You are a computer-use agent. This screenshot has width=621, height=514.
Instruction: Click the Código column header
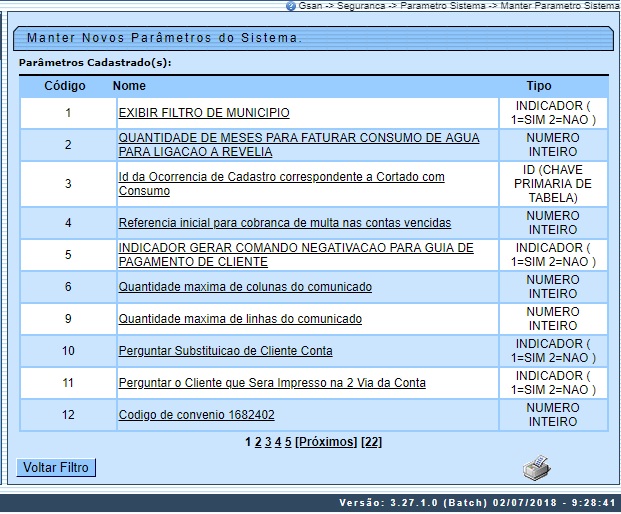coord(65,86)
